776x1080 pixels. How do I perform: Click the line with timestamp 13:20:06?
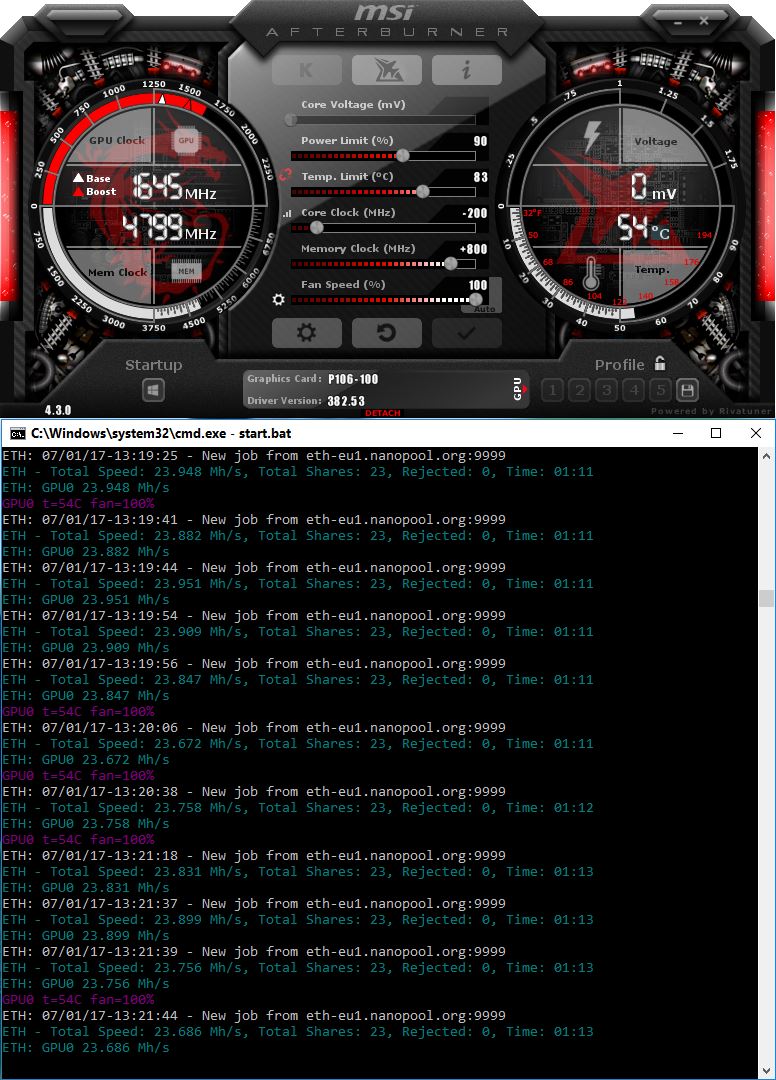tap(254, 728)
